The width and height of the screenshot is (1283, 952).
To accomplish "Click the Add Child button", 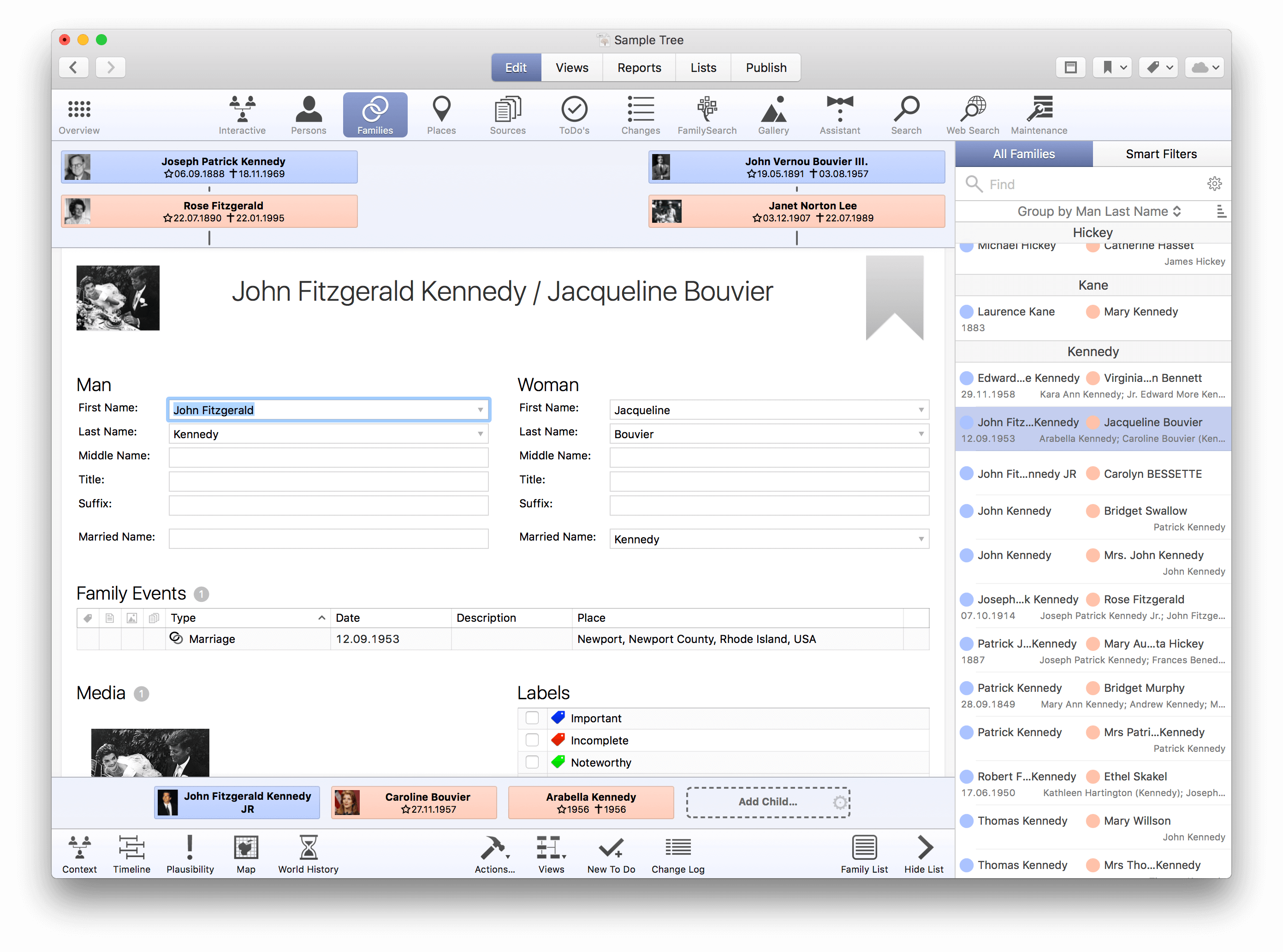I will [x=767, y=802].
